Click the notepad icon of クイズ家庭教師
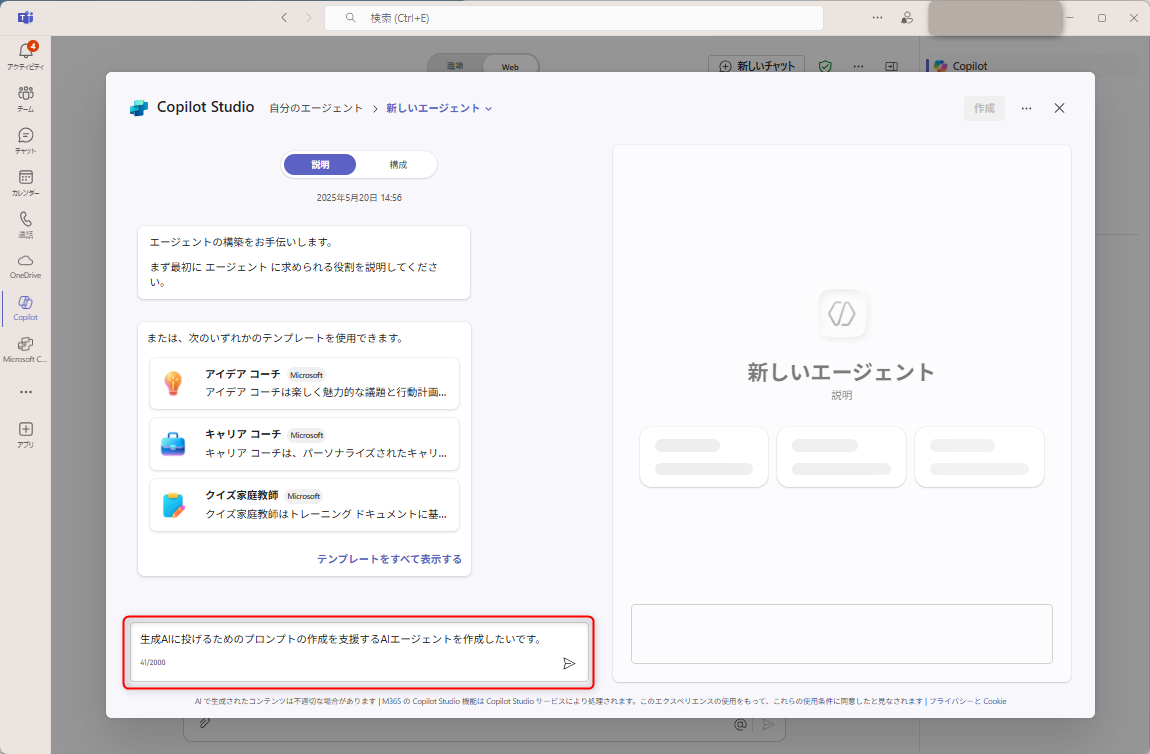Viewport: 1150px width, 754px height. (x=173, y=505)
